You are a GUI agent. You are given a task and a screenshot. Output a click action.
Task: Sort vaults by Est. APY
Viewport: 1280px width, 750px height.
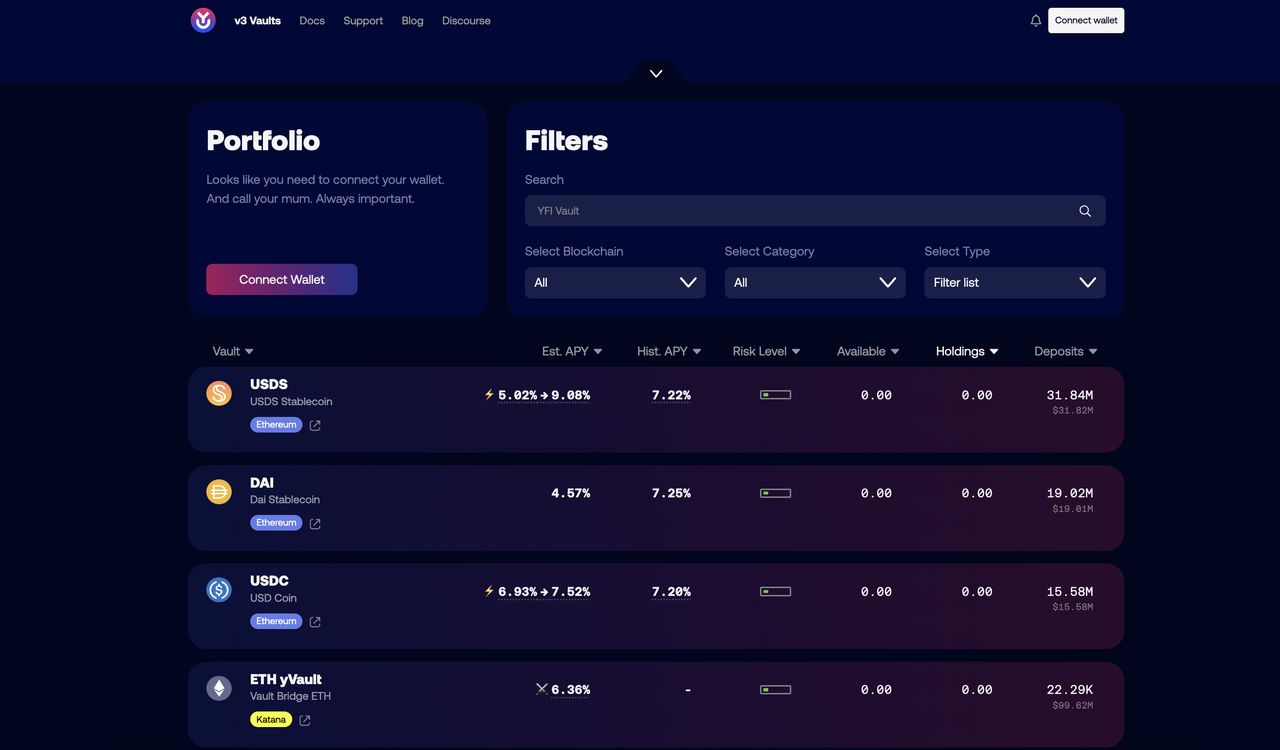click(x=572, y=351)
